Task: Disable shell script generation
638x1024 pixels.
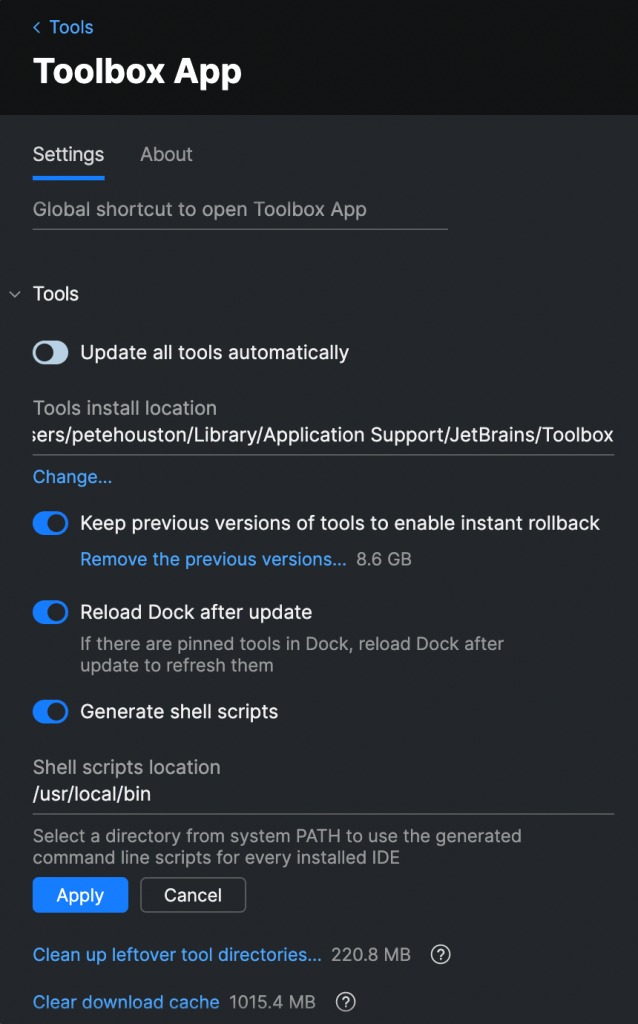Action: (50, 712)
